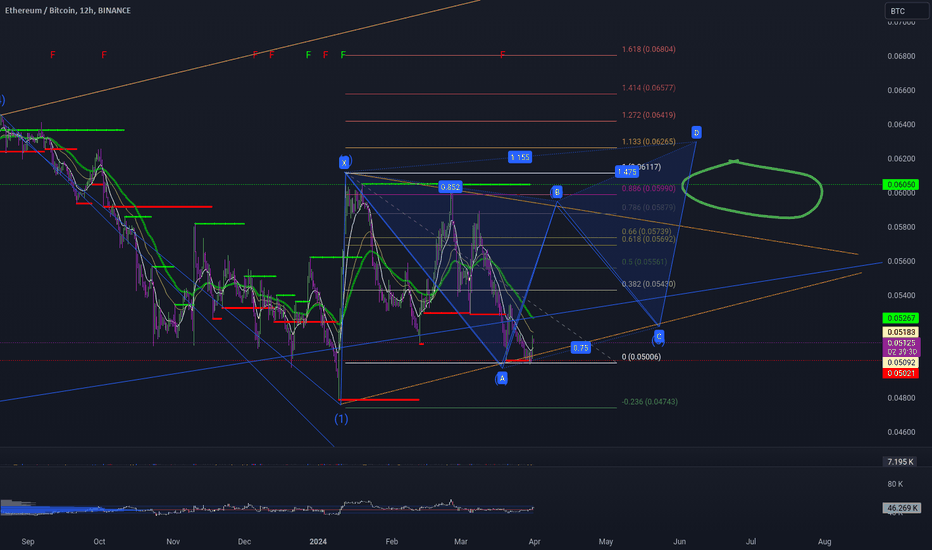This screenshot has height=550, width=932.
Task: Click the 0.04800 price axis label
Action: (901, 398)
